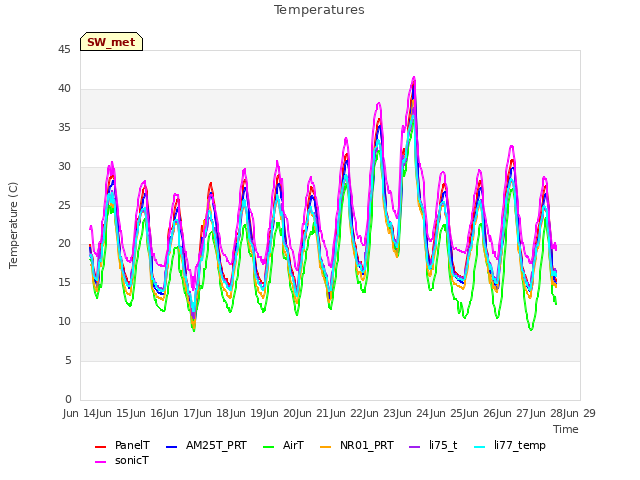Screen dimensions: 640x480
Task: Click the 20 y-axis tick value
Action: coord(64,244)
